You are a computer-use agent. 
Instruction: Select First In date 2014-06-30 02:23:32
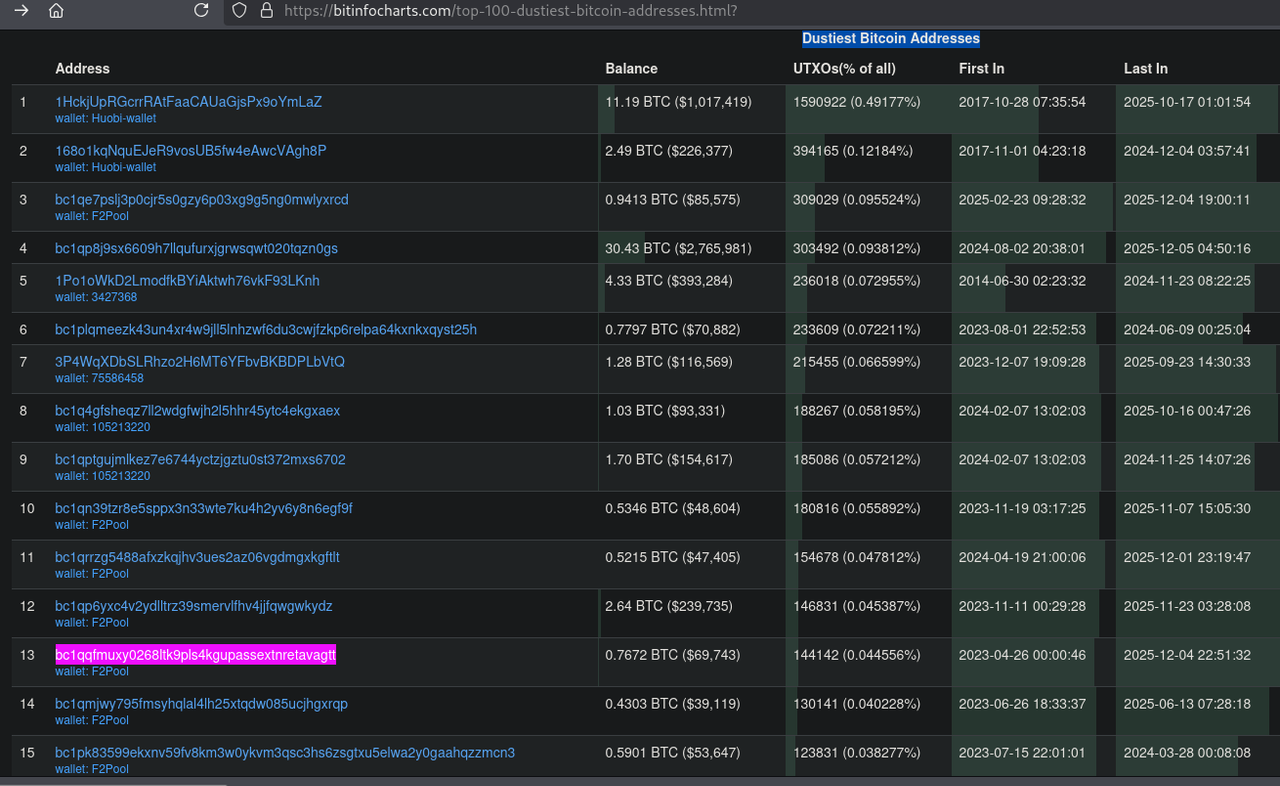(x=1022, y=281)
